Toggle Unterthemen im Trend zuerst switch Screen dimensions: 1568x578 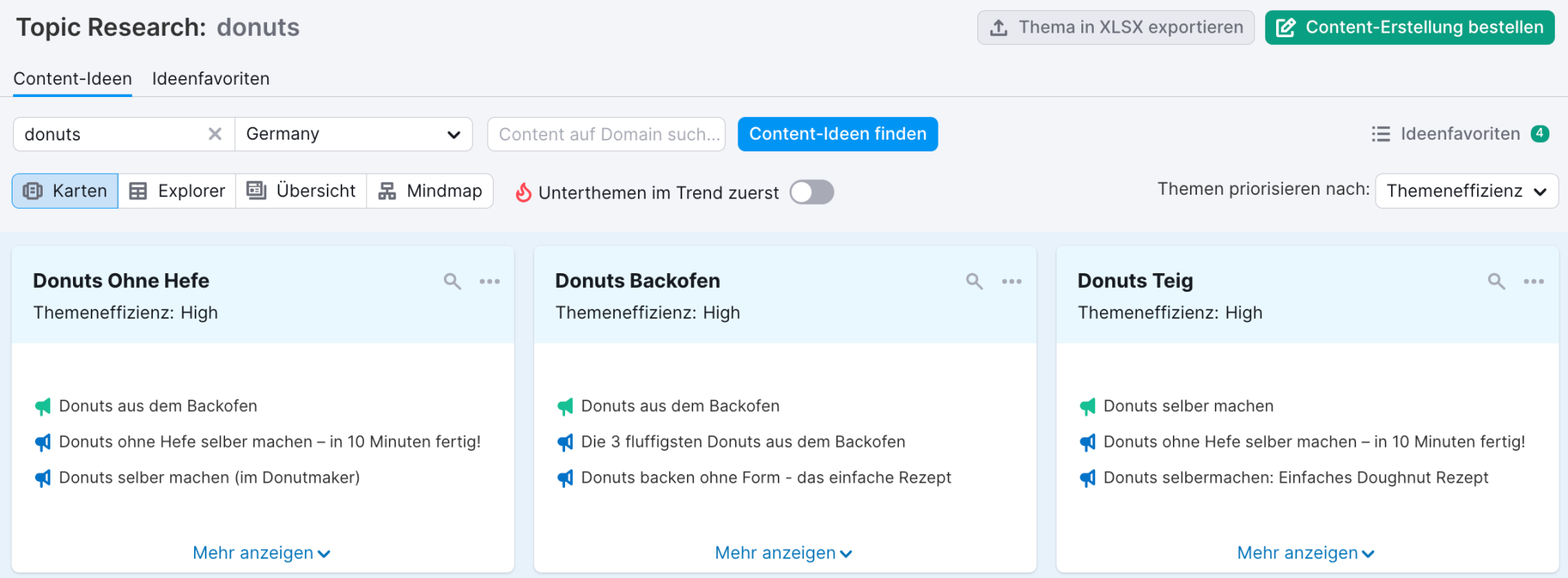tap(812, 192)
